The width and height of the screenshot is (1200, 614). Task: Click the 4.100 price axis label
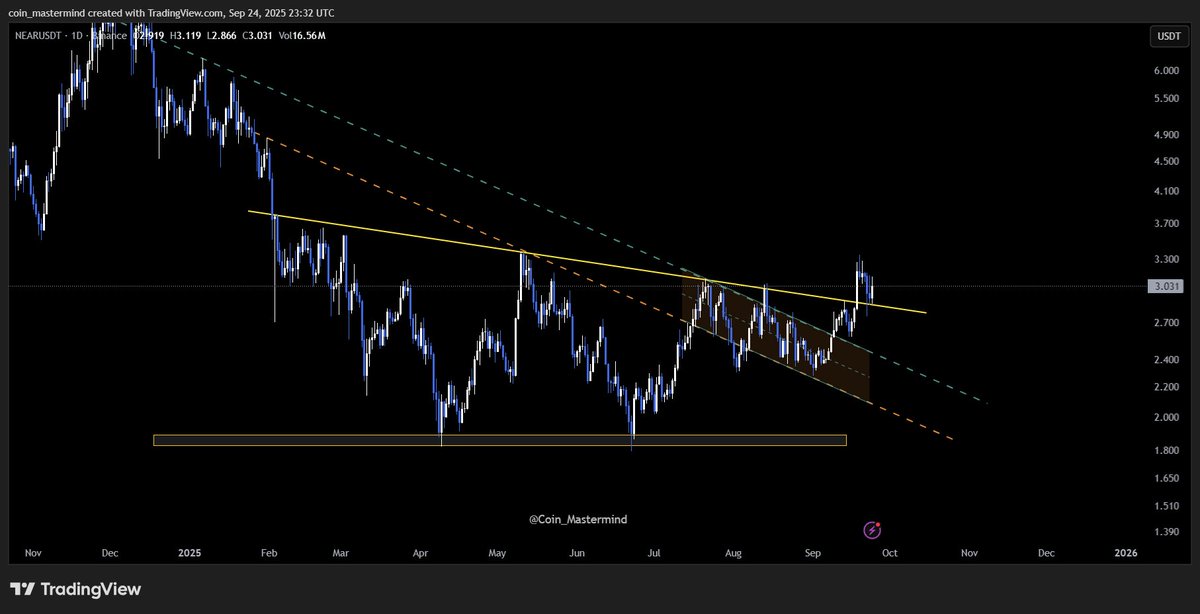pyautogui.click(x=1167, y=192)
